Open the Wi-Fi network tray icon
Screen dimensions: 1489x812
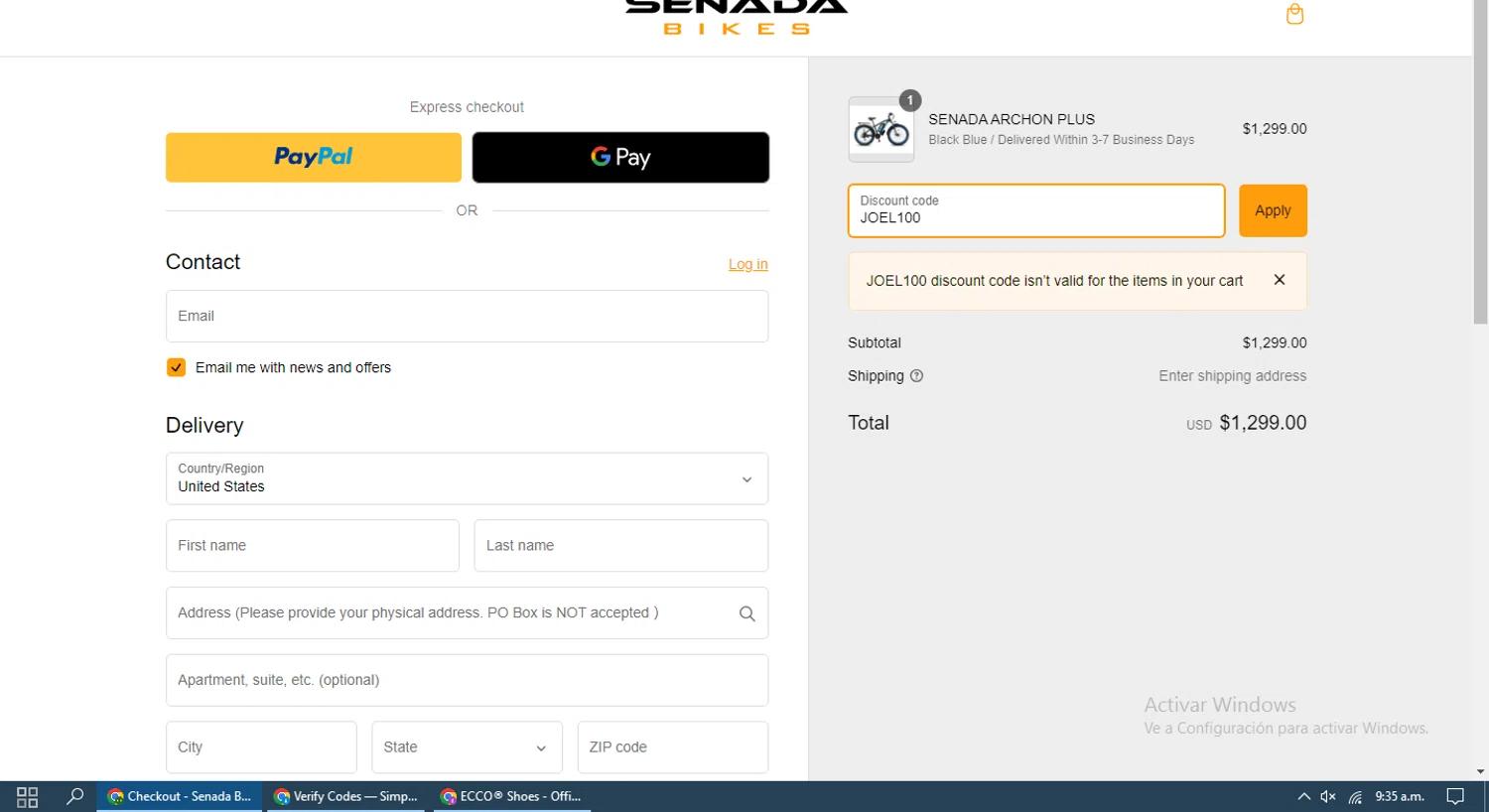1355,796
